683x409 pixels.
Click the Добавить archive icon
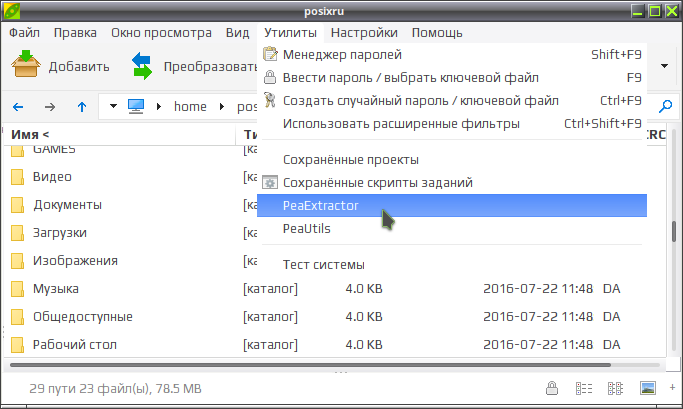[x=26, y=64]
